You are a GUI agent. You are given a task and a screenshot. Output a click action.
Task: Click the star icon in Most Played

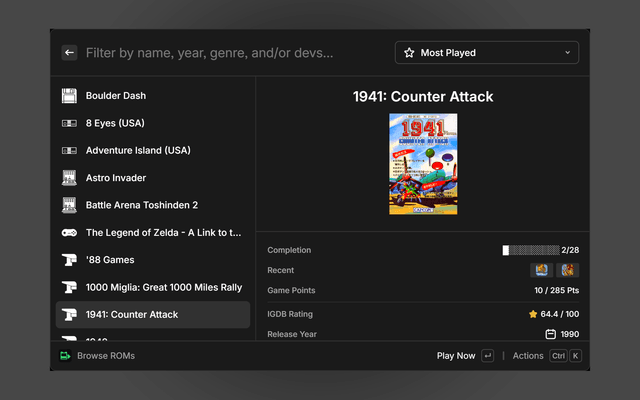click(x=409, y=53)
